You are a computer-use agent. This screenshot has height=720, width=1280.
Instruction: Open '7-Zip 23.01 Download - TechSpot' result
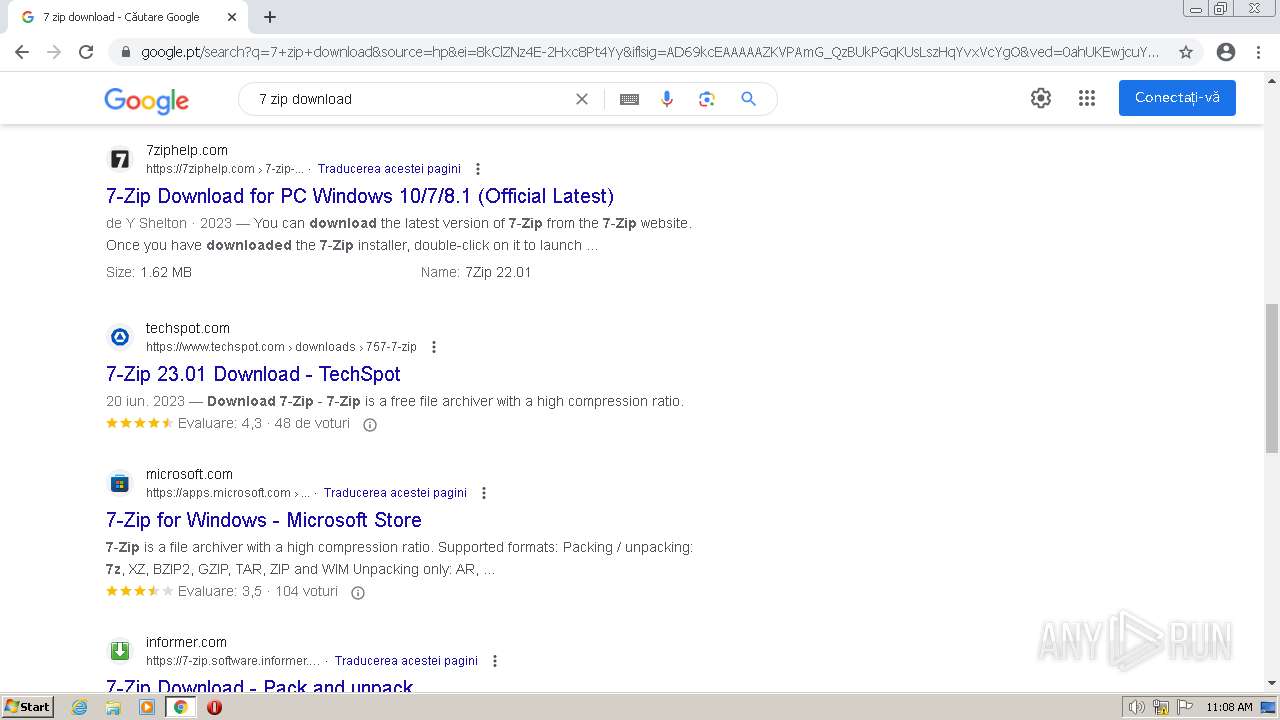pos(253,374)
